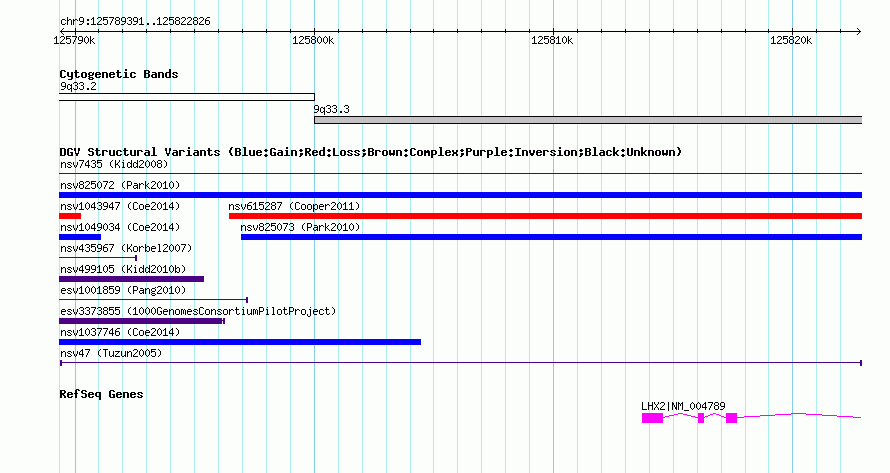Viewport: 890px width, 473px height.
Task: Open the nsv825073 (Park2010) variant label
Action: (x=300, y=227)
